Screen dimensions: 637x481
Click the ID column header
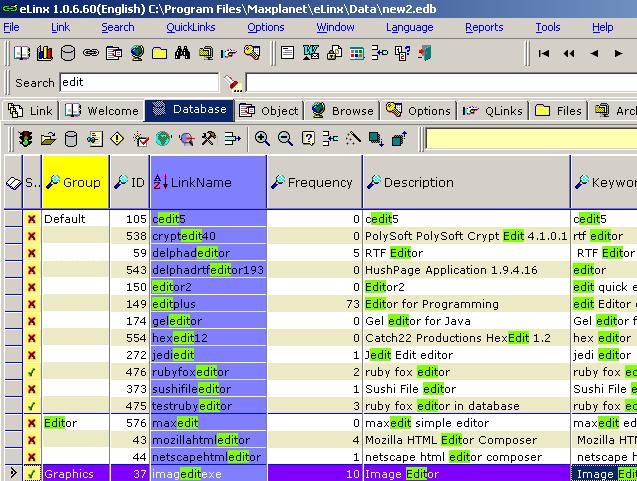pos(130,182)
